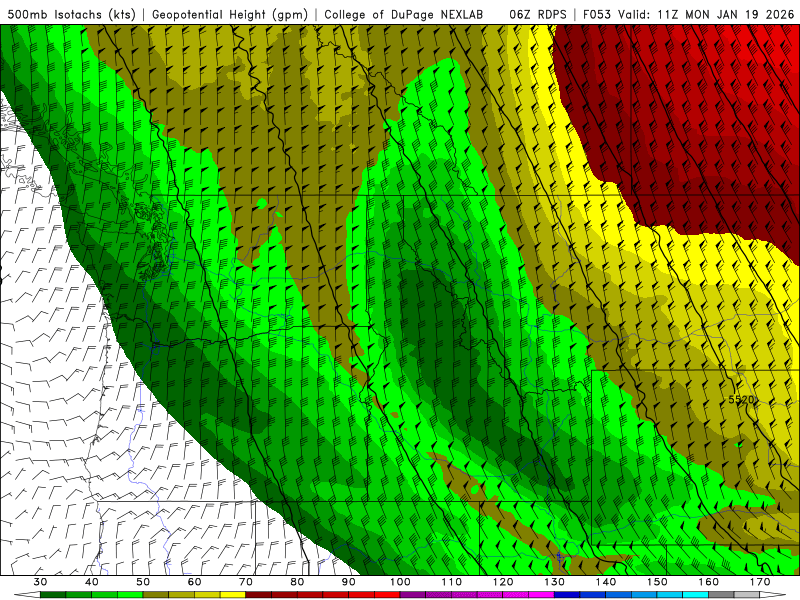The width and height of the screenshot is (800, 600).
Task: Click the legend value '100'
Action: [x=401, y=582]
